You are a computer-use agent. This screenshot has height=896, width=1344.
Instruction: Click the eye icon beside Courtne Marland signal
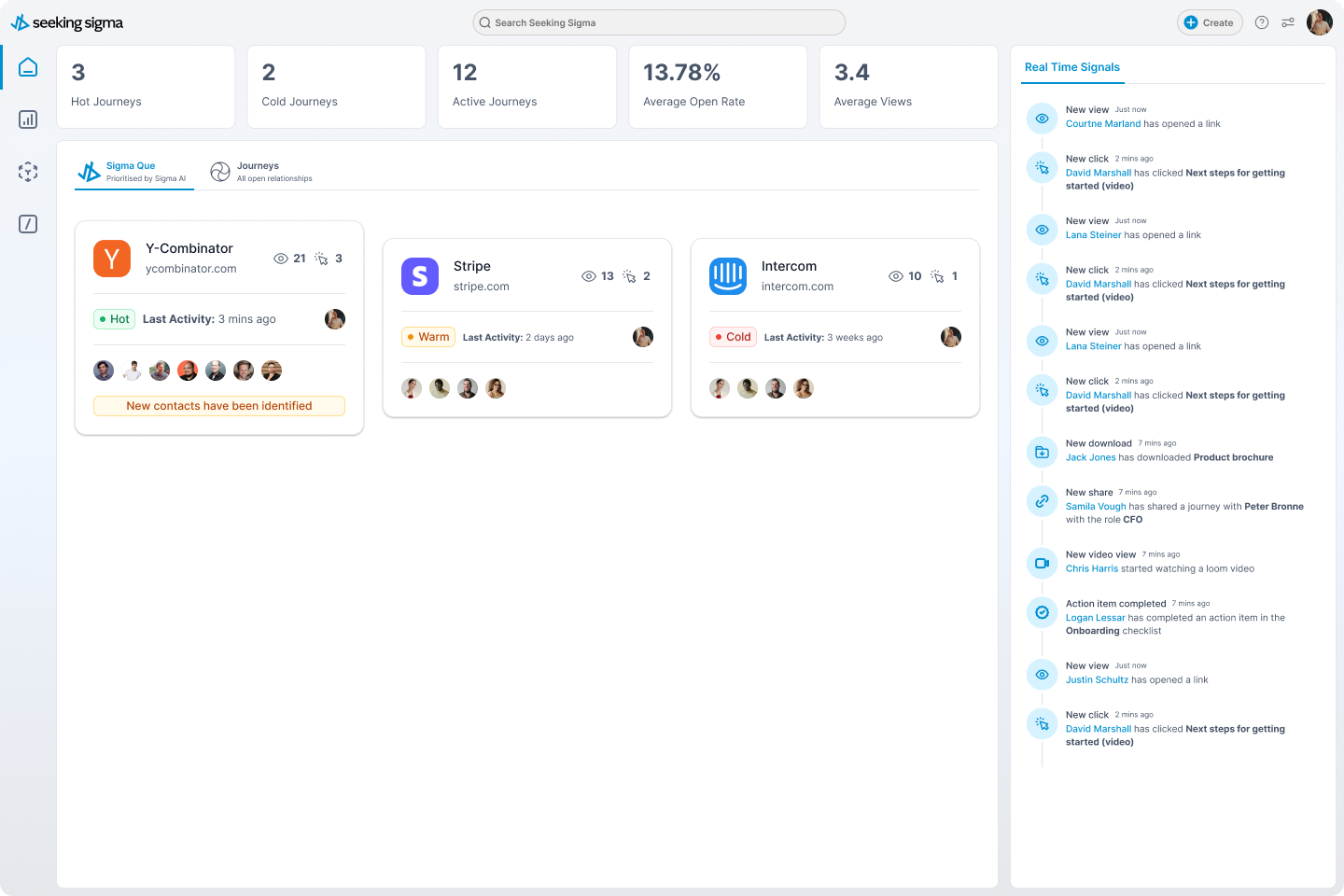(x=1042, y=119)
